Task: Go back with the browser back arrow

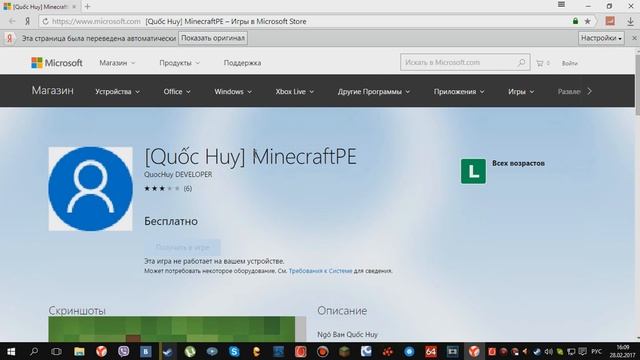Action: pyautogui.click(x=12, y=21)
